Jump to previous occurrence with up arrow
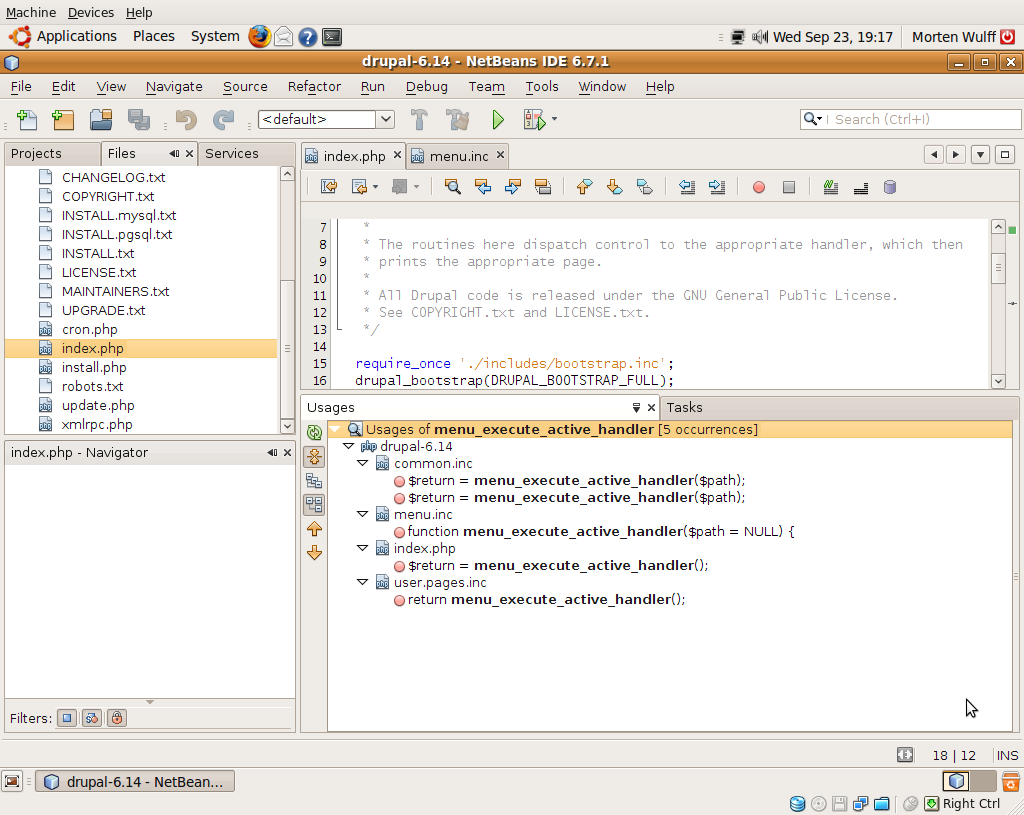Image resolution: width=1024 pixels, height=815 pixels. tap(314, 529)
